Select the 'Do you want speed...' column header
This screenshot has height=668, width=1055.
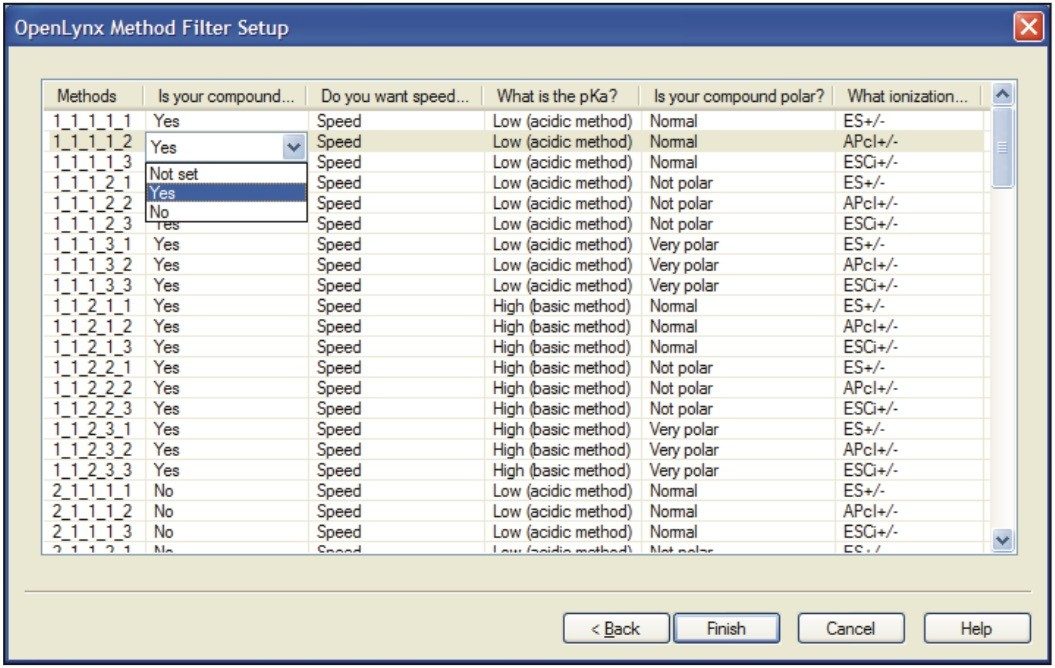click(395, 96)
